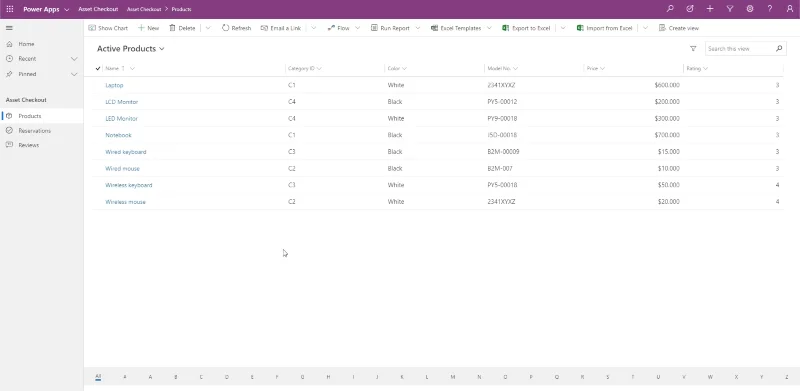This screenshot has height=391, width=800.
Task: Open Category ID column header menu
Action: point(305,68)
